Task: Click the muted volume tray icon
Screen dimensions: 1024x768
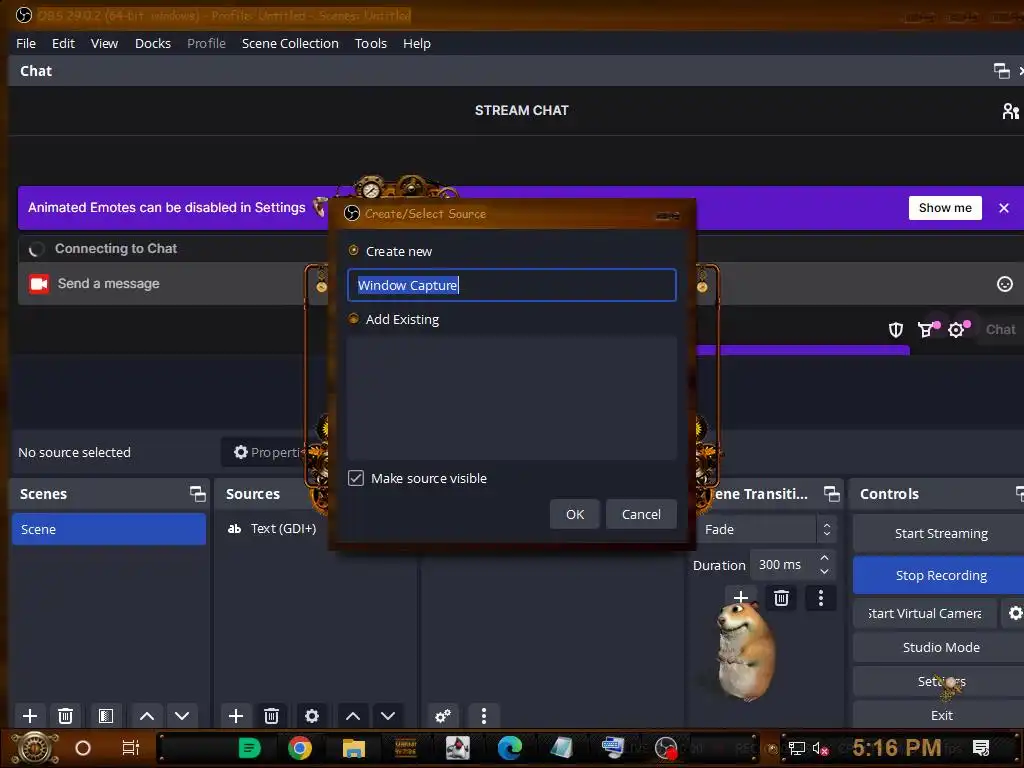Action: point(820,748)
